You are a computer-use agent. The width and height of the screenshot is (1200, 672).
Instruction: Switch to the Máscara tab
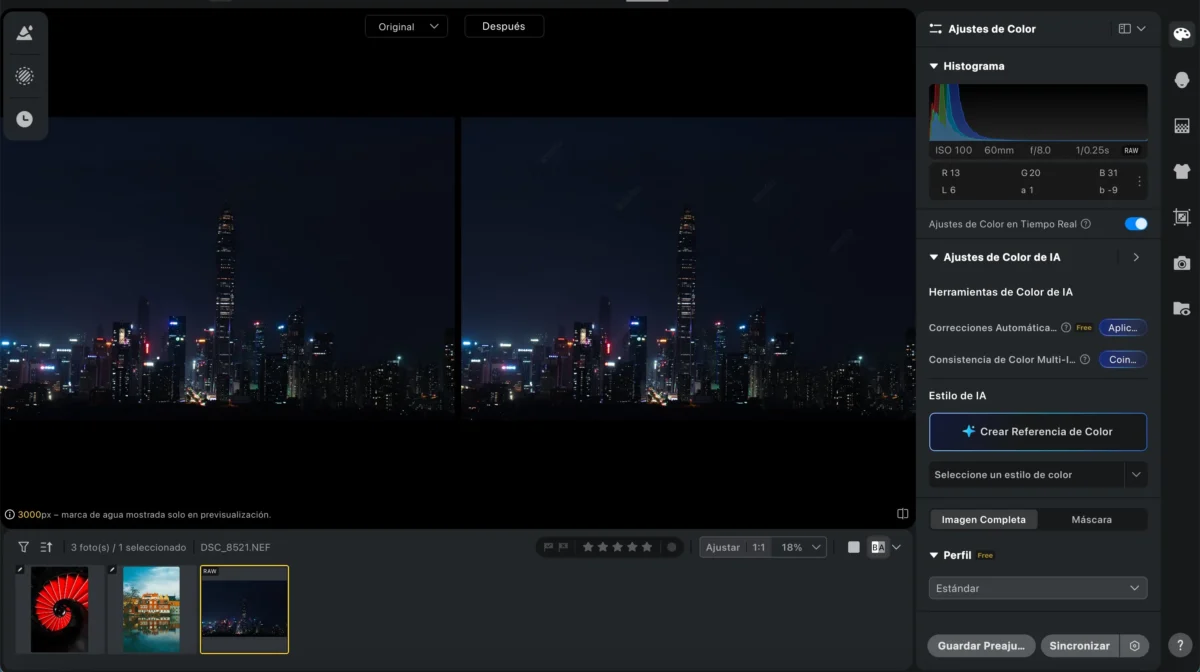[1091, 520]
